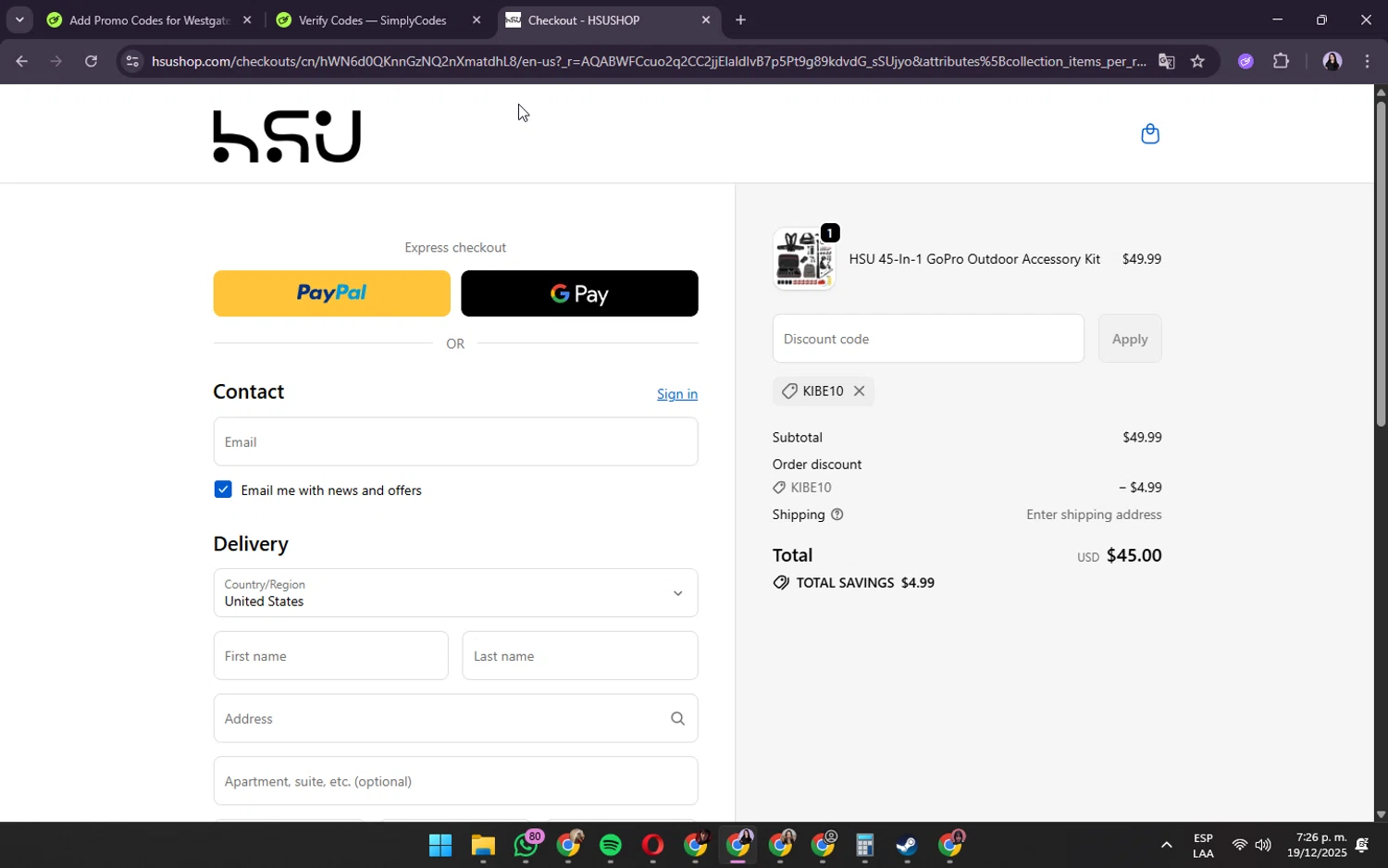Open the clock and date in taskbar

(1316, 845)
